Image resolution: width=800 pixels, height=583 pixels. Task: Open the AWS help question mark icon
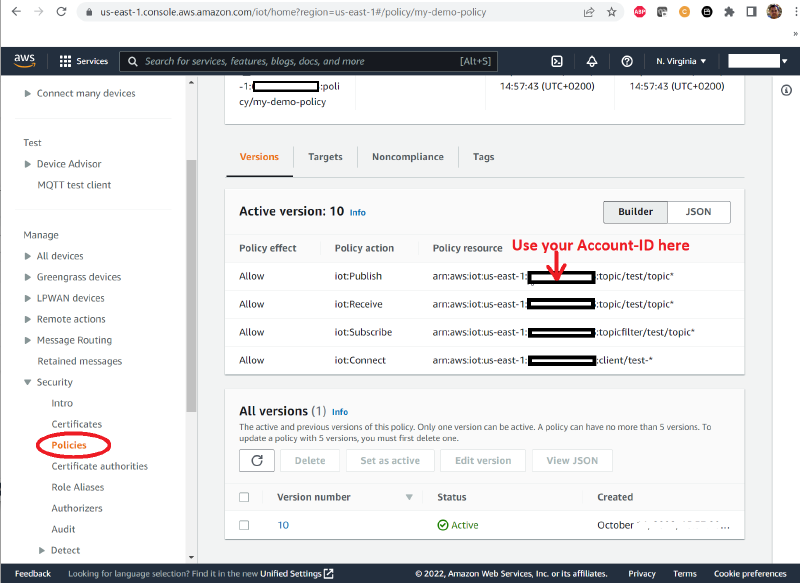click(627, 61)
